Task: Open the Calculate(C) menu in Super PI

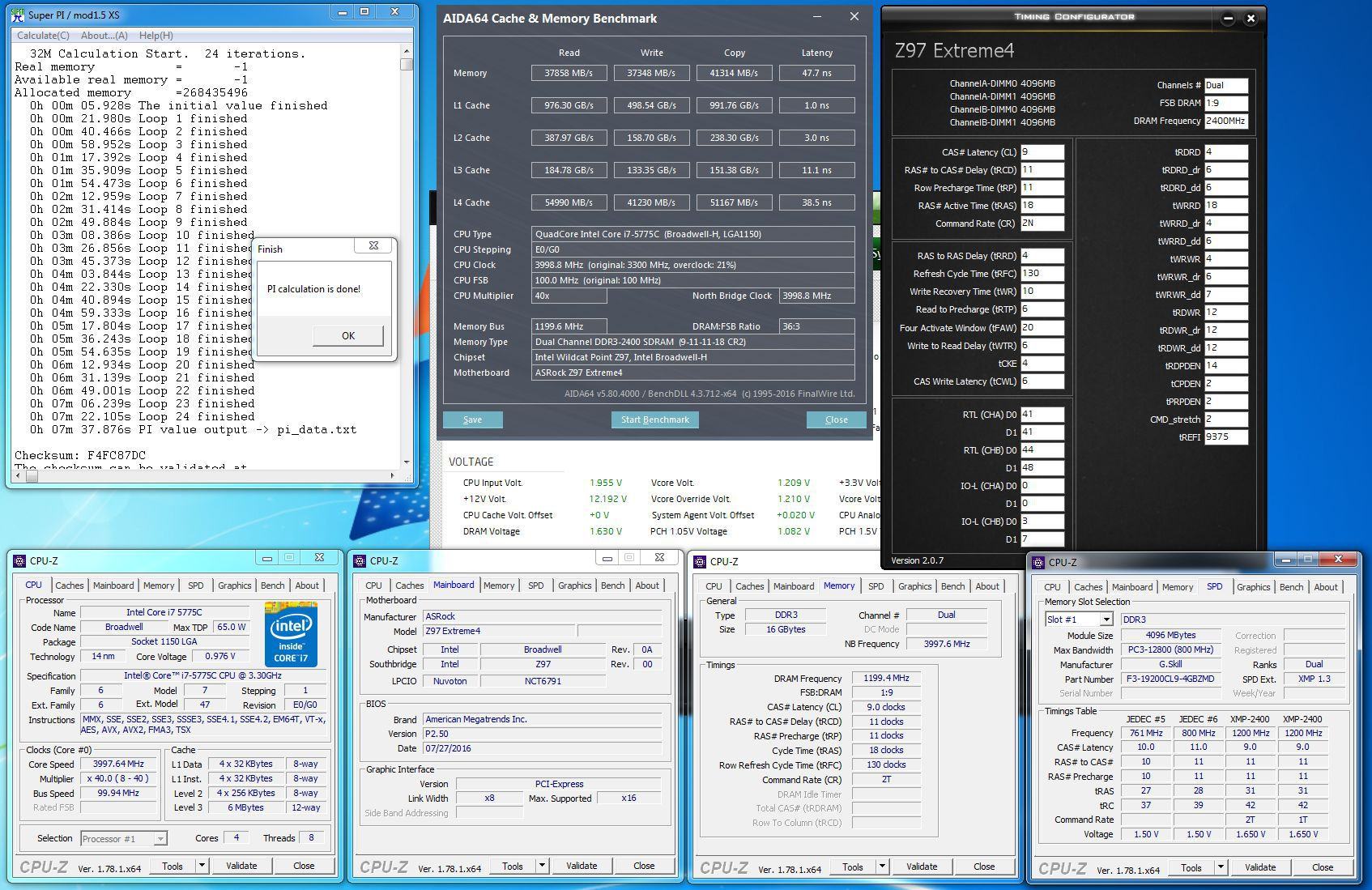Action: (x=43, y=36)
